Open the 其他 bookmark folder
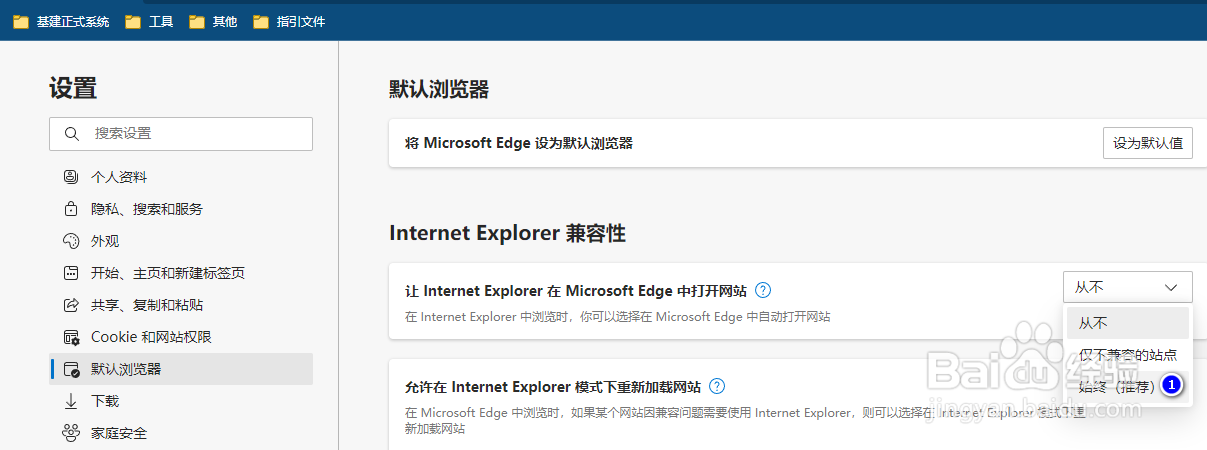Viewport: 1207px width, 450px height. [213, 21]
